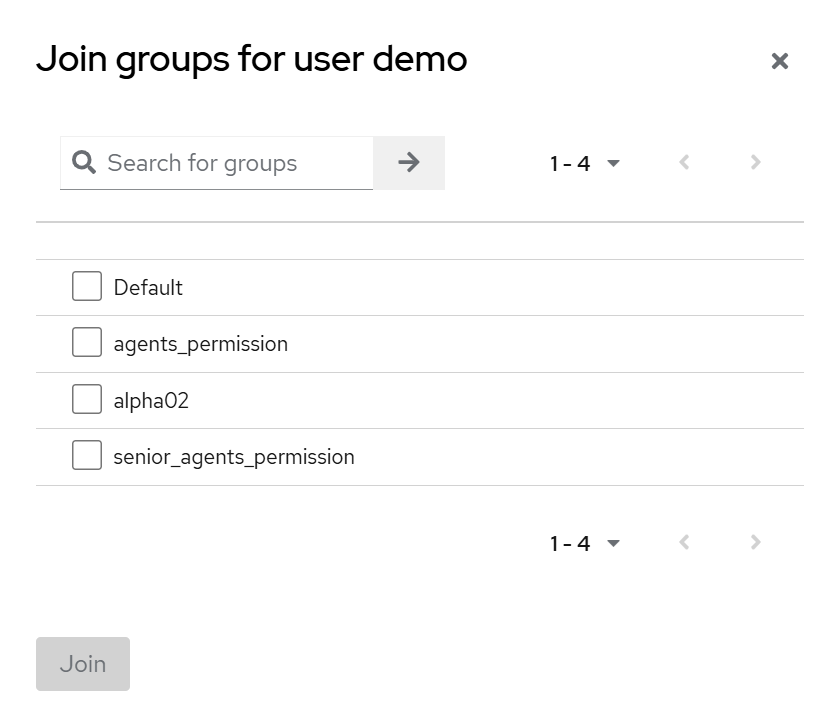Select the agents_permission checkbox
This screenshot has width=839, height=722.
tap(87, 343)
